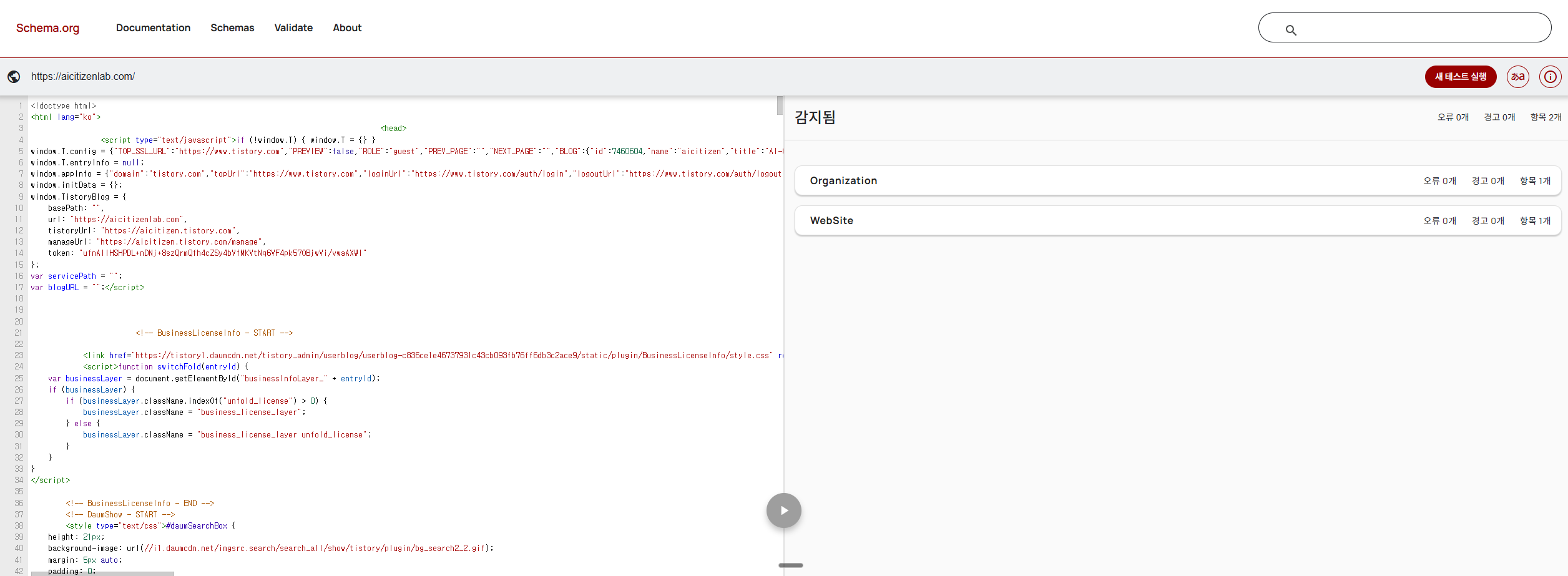
Task: Click the code panel horizontal scrollbar
Action: coord(102,574)
